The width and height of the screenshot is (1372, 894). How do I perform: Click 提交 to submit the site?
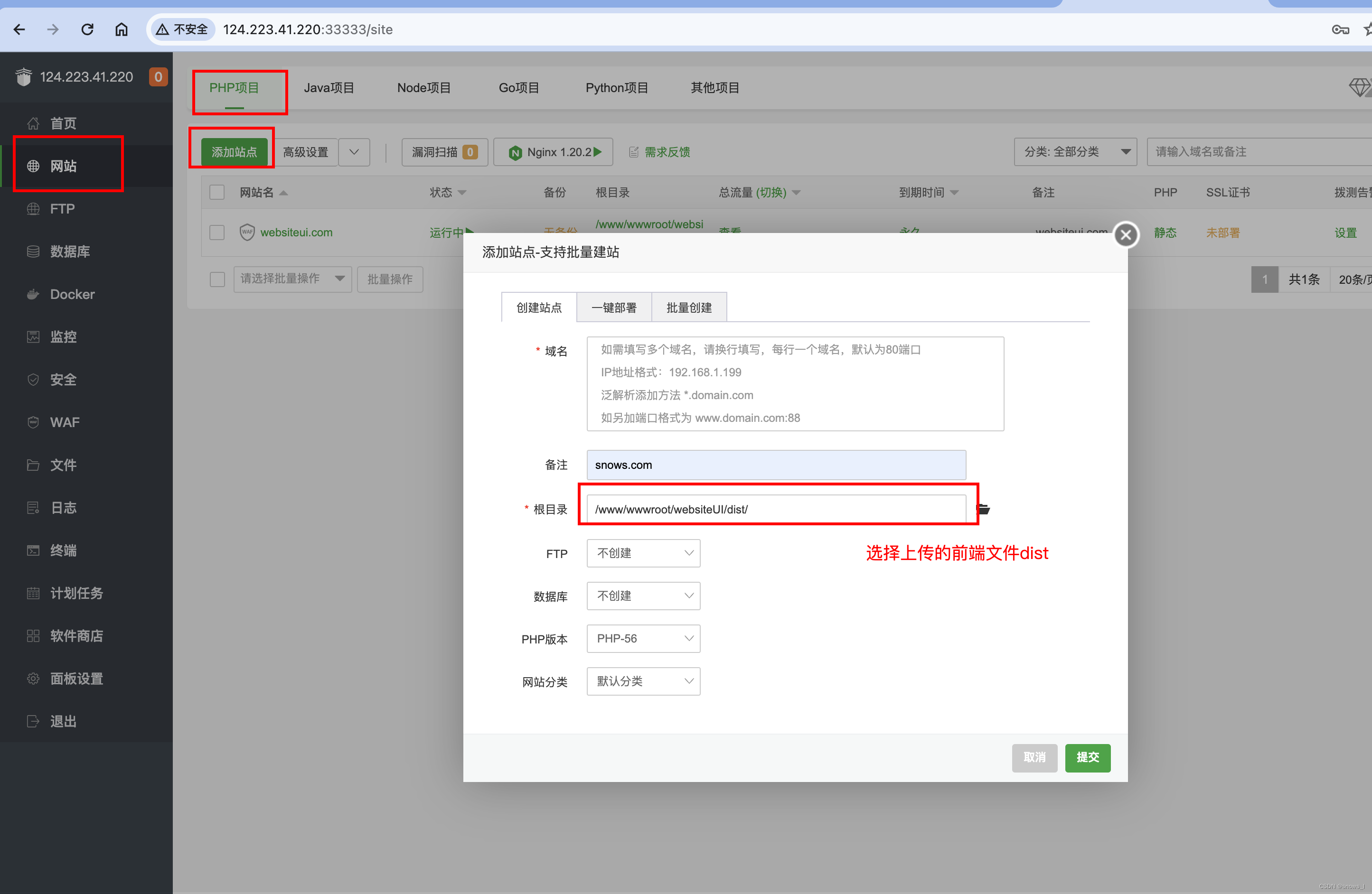coord(1087,757)
